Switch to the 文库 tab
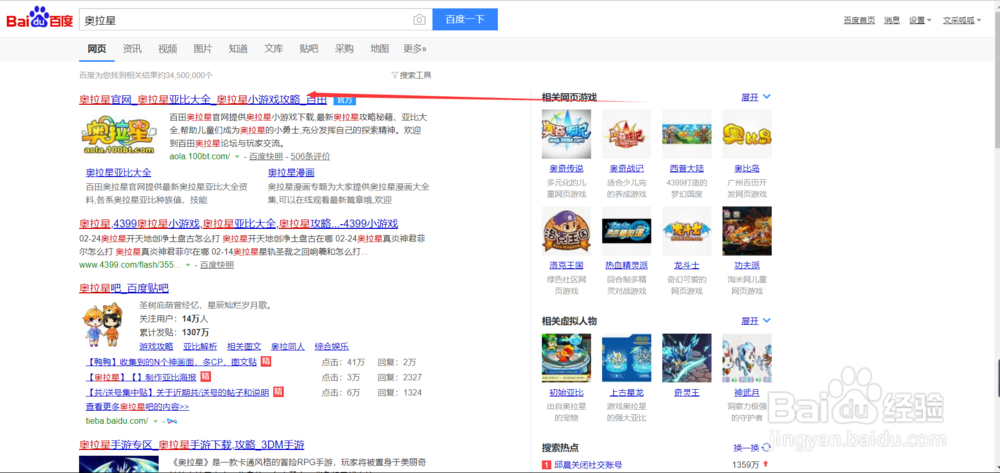Viewport: 1000px width, 473px height. (x=274, y=48)
